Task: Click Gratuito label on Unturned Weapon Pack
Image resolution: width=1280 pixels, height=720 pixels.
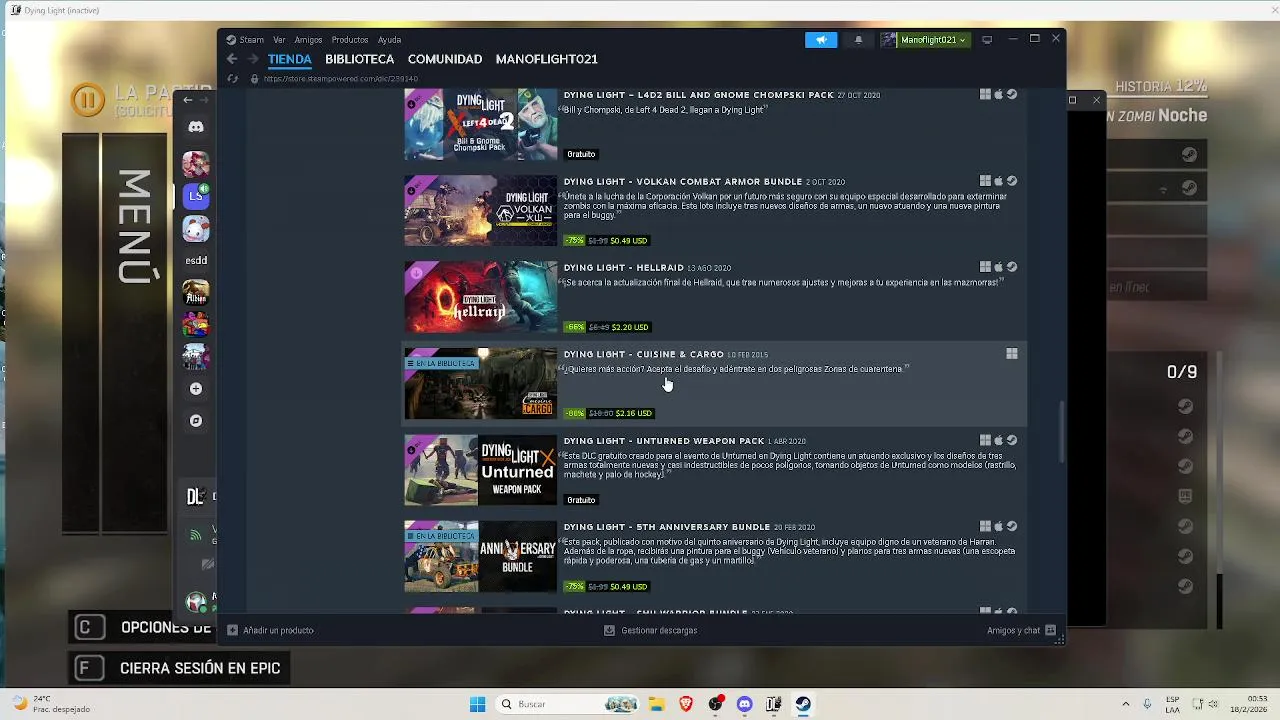Action: tap(581, 500)
